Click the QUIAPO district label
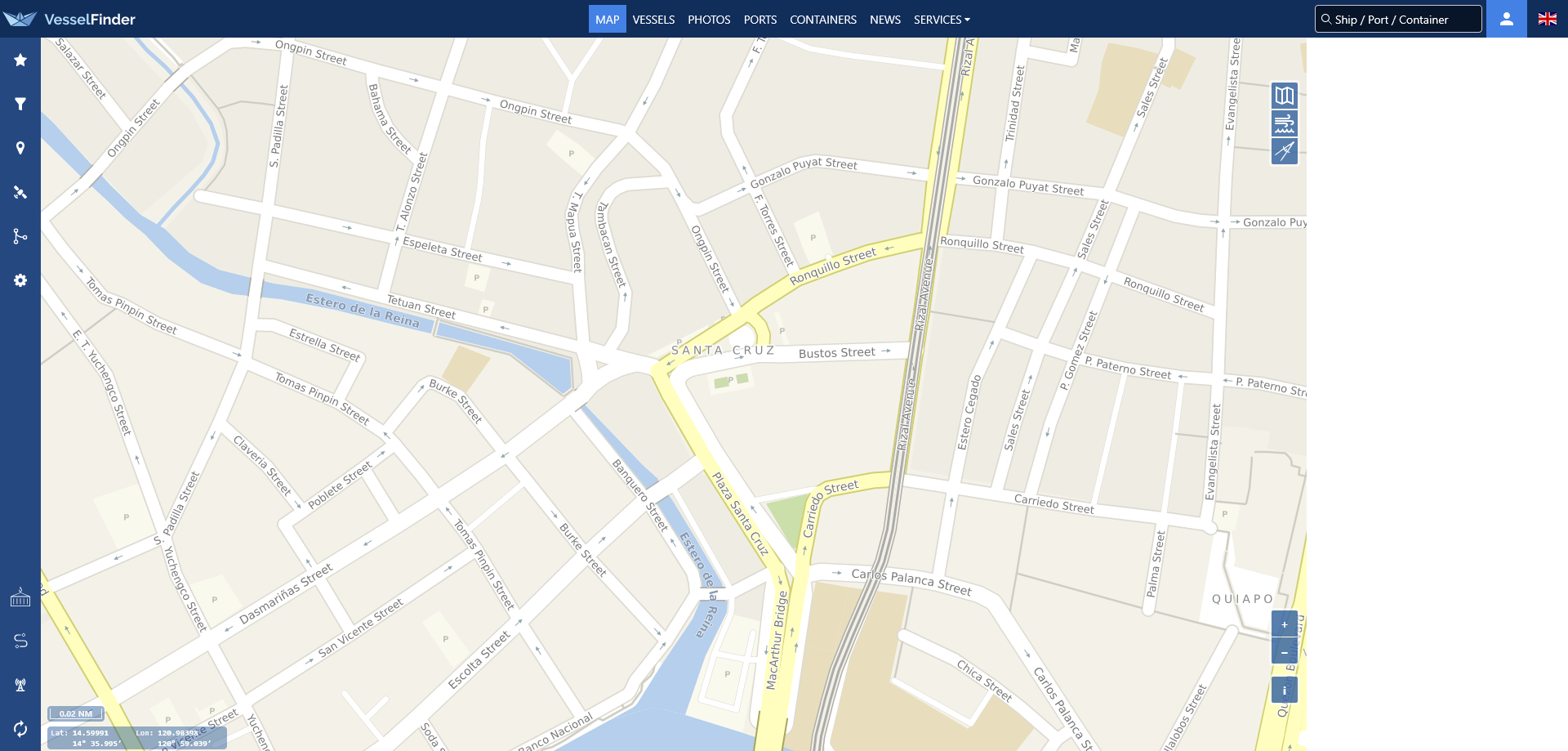Viewport: 1568px width, 751px height. click(1242, 599)
